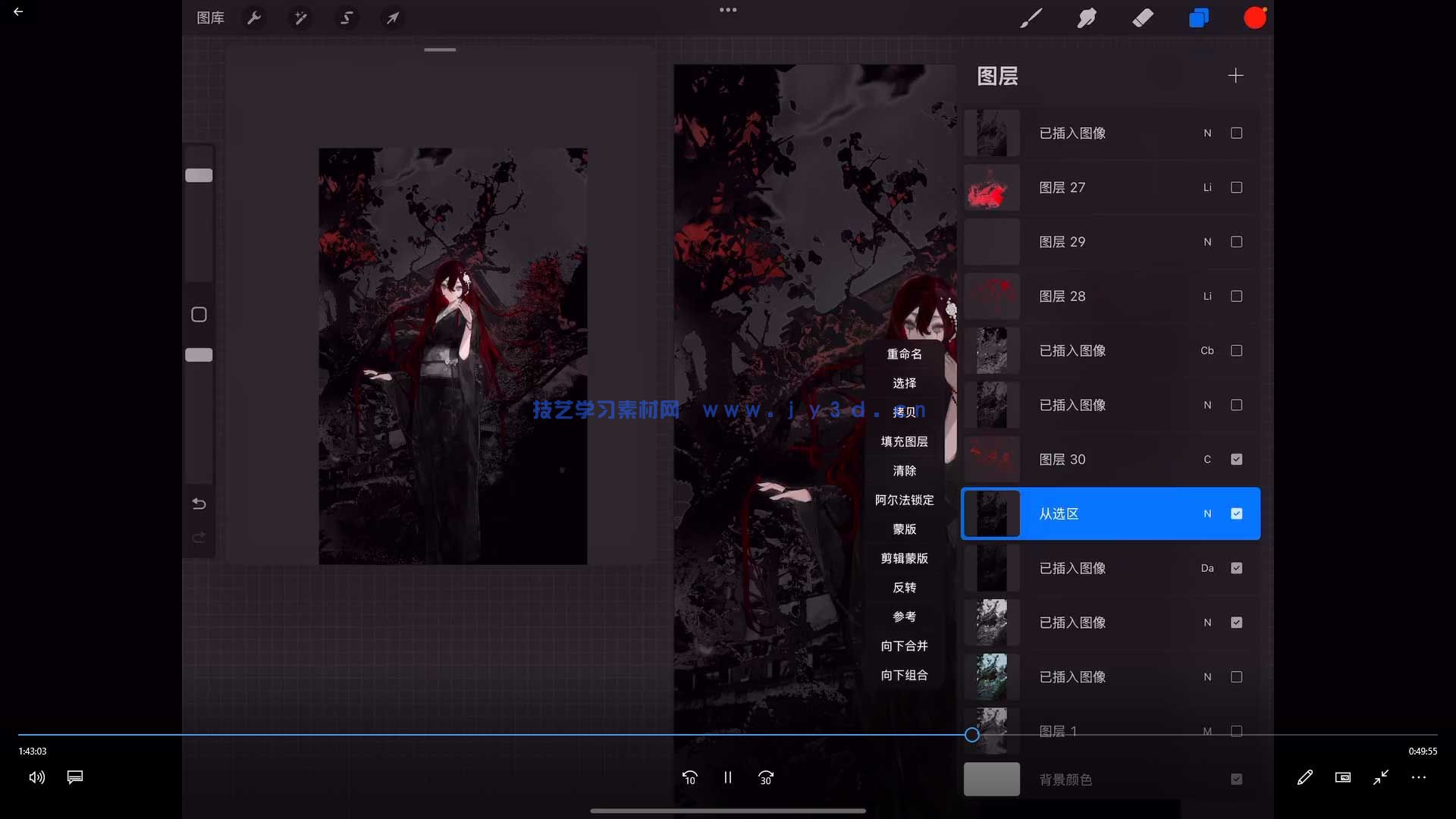Tap 图库 to return to the gallery
Image resolution: width=1456 pixels, height=819 pixels.
point(210,17)
